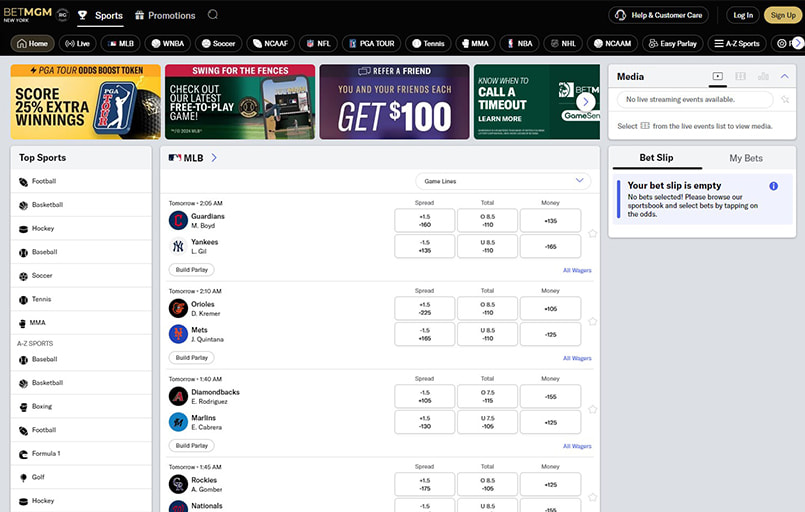Select MMA in Top Sports list
805x512 pixels.
coord(81,323)
